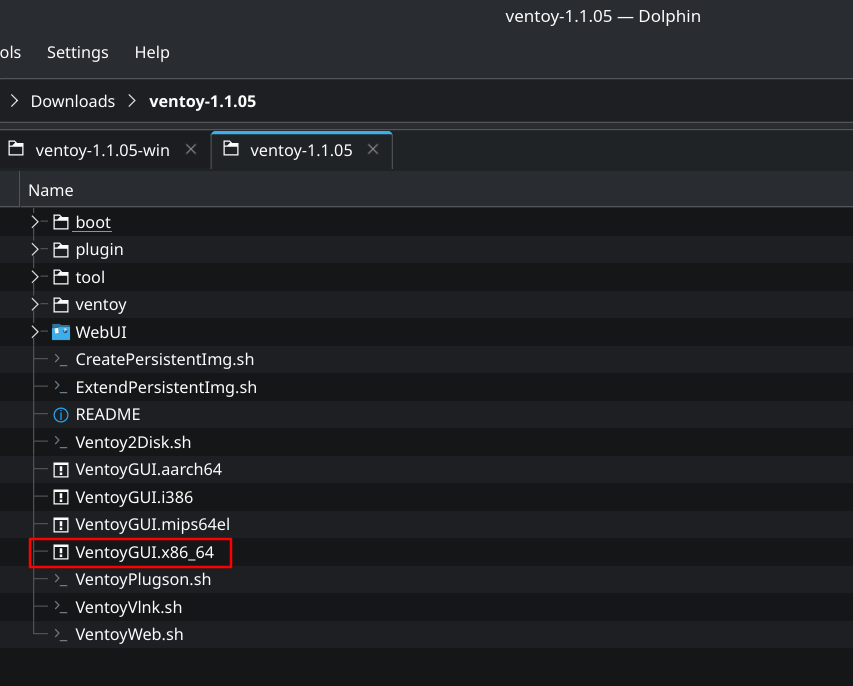Click the plugin folder icon
This screenshot has height=686, width=853.
click(61, 250)
